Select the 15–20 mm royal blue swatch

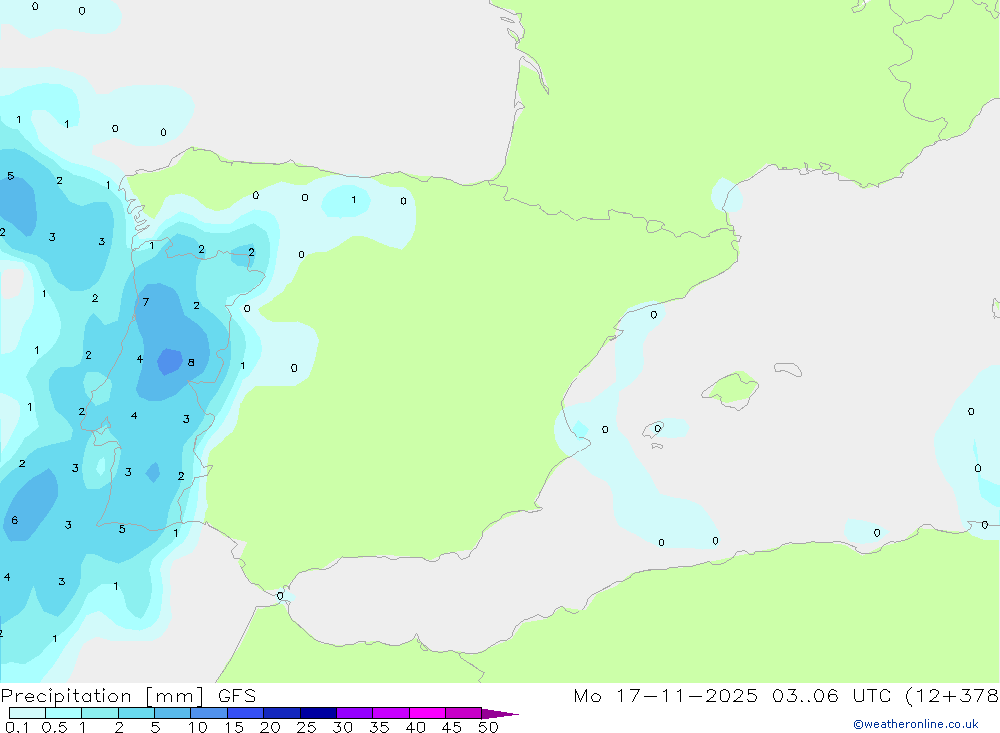[246, 713]
